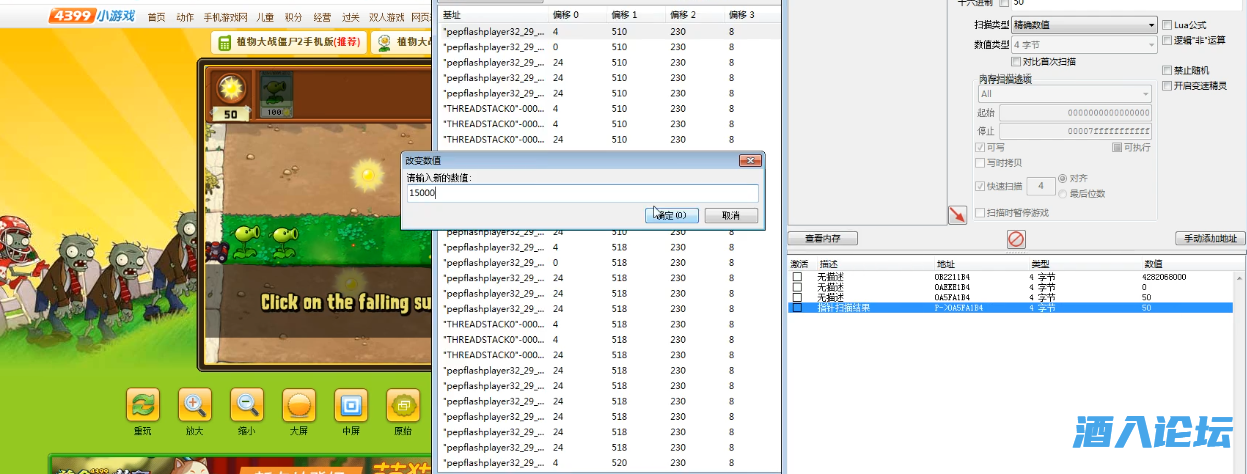Click the red circle clear-list icon

pos(1016,239)
